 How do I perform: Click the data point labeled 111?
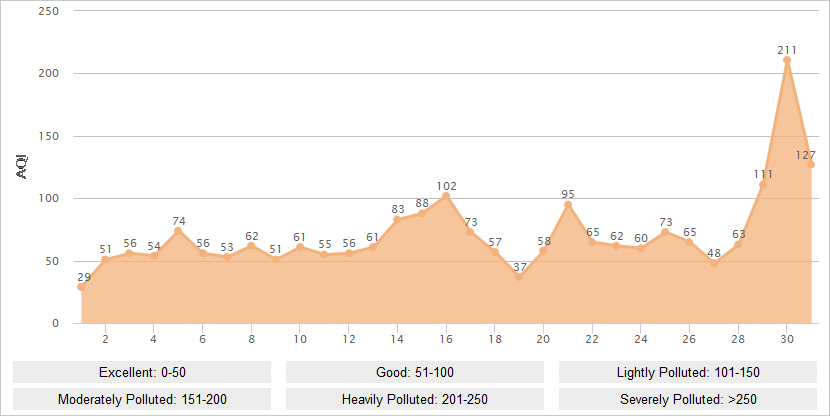click(x=763, y=185)
